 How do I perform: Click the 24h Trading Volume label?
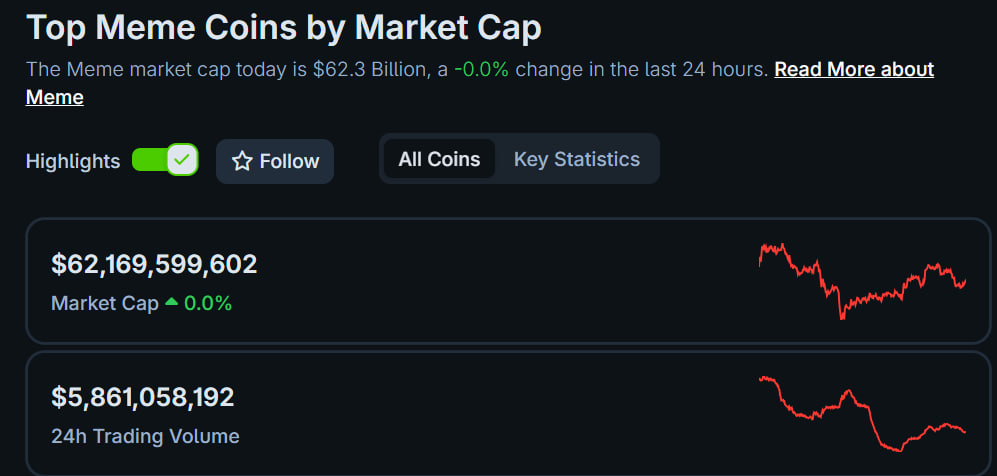point(145,436)
